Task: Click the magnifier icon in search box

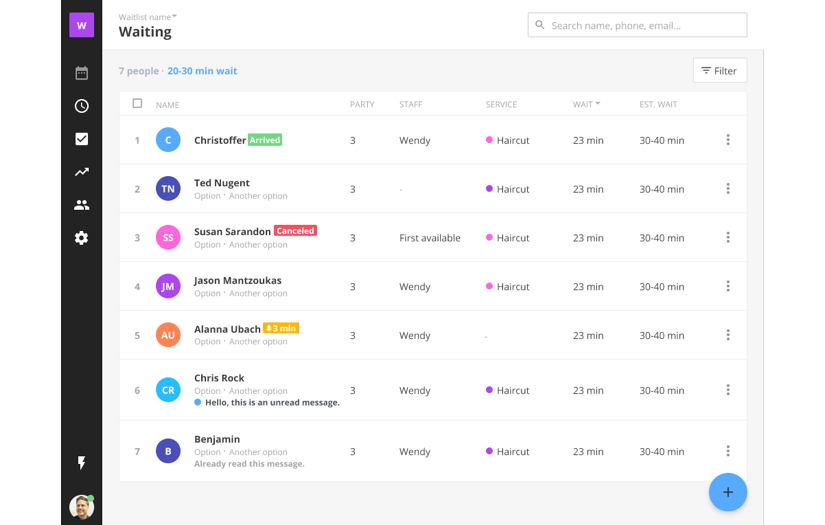Action: [540, 25]
